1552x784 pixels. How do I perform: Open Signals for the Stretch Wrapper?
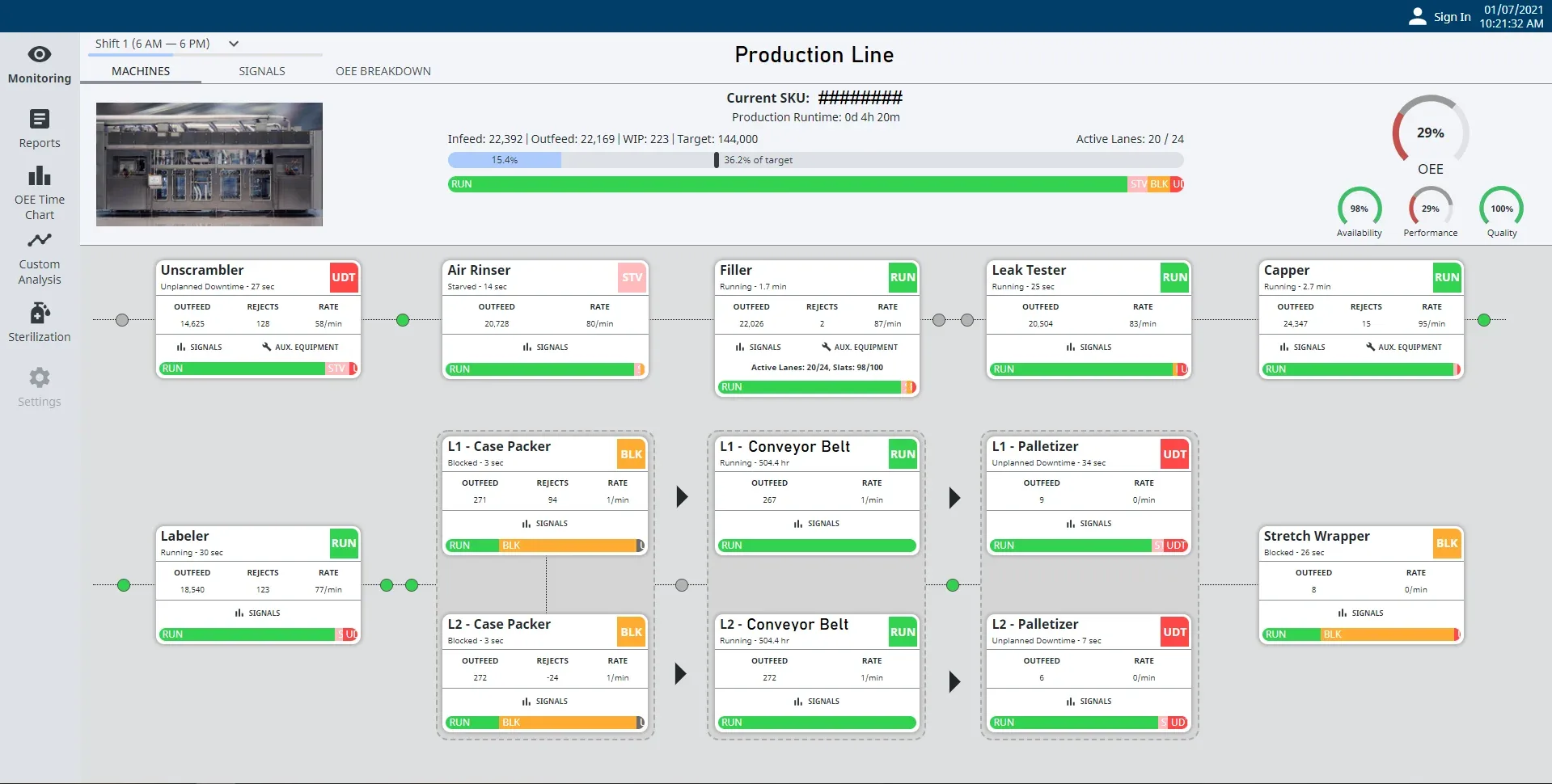coord(1360,613)
